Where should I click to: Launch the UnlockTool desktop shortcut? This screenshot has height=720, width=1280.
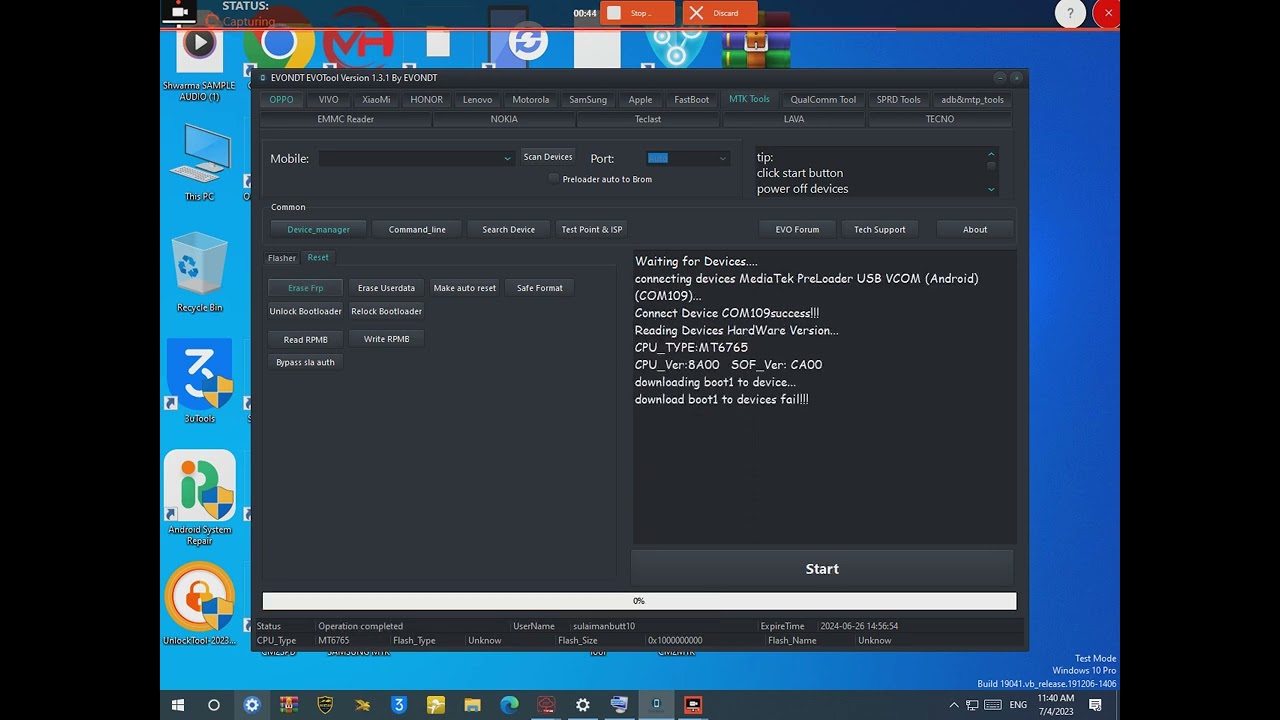200,604
